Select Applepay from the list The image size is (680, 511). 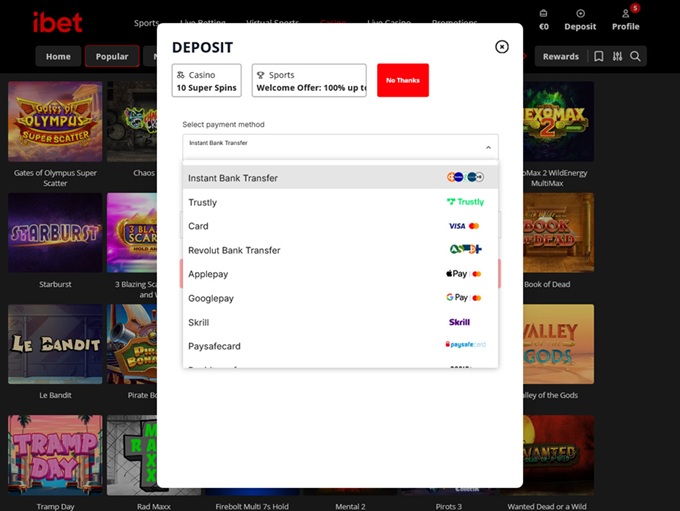coord(340,274)
